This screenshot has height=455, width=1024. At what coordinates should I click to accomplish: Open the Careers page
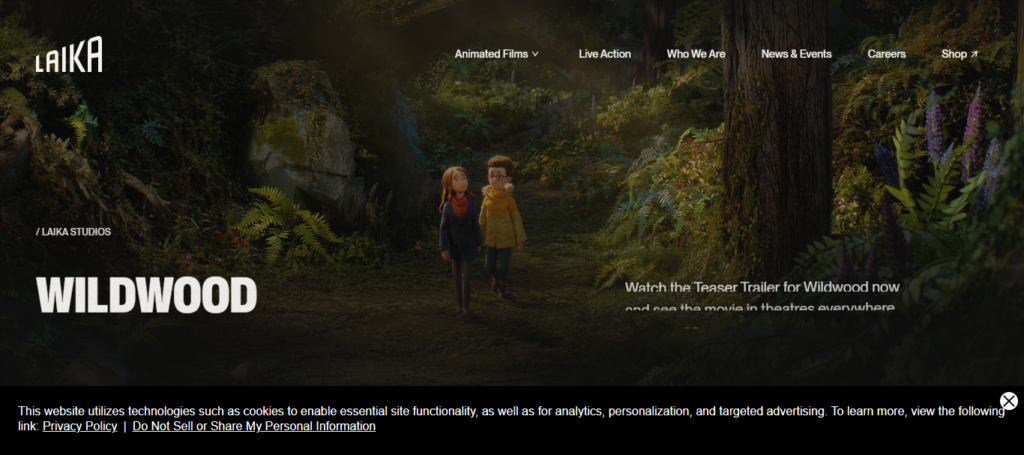886,54
